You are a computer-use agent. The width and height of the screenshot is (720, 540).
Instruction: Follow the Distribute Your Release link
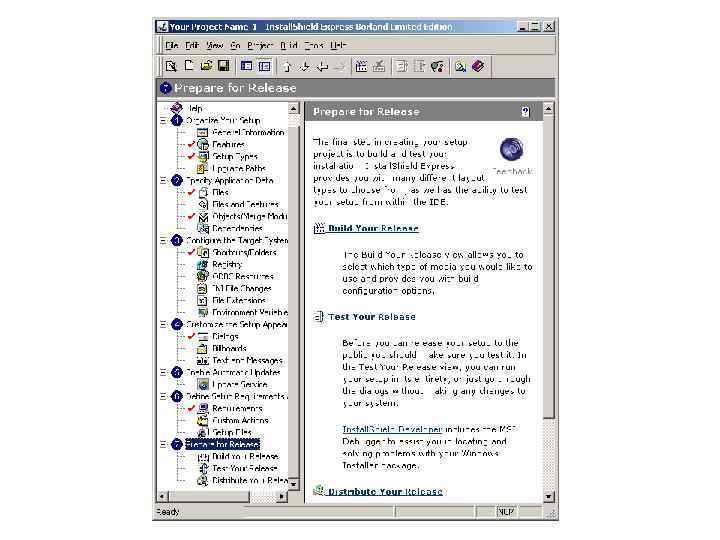(x=385, y=492)
